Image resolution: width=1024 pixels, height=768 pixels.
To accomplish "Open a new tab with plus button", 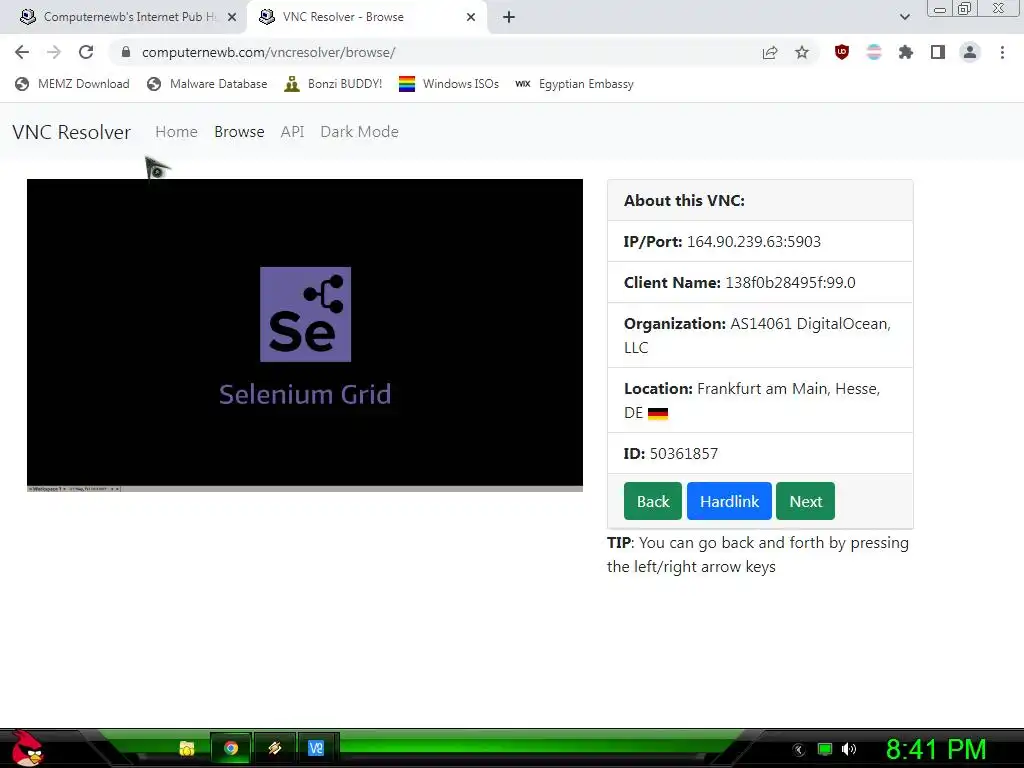I will pos(509,17).
